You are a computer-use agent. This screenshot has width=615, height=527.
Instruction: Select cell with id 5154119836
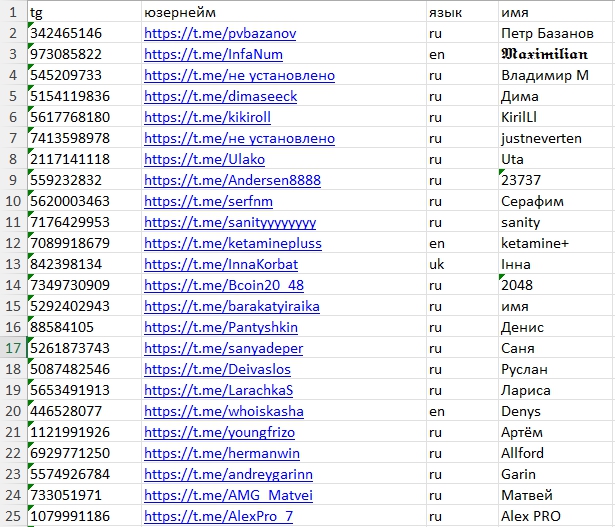[84, 96]
